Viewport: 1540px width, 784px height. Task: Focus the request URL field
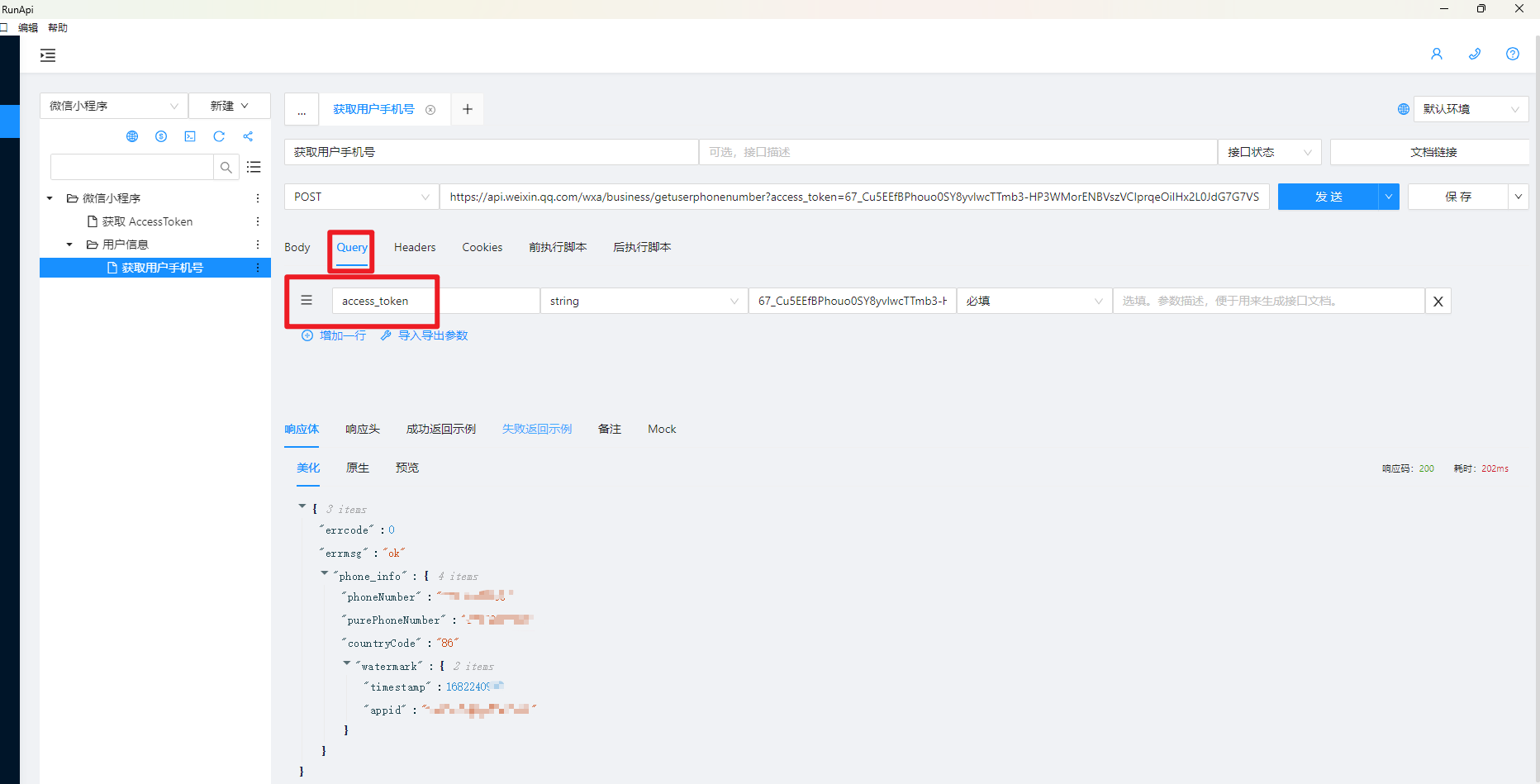coord(854,197)
